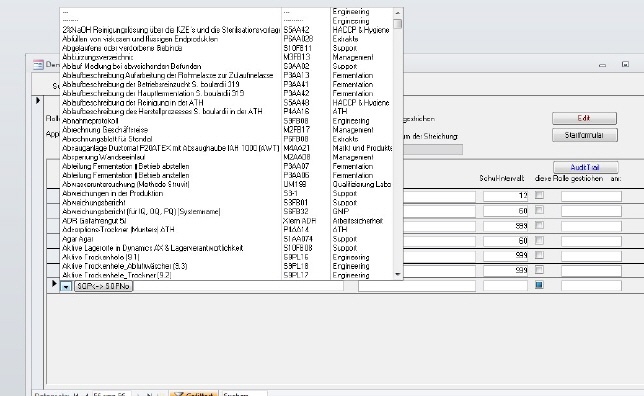
Task: Click 'GMP' department cell in list
Action: [340, 212]
